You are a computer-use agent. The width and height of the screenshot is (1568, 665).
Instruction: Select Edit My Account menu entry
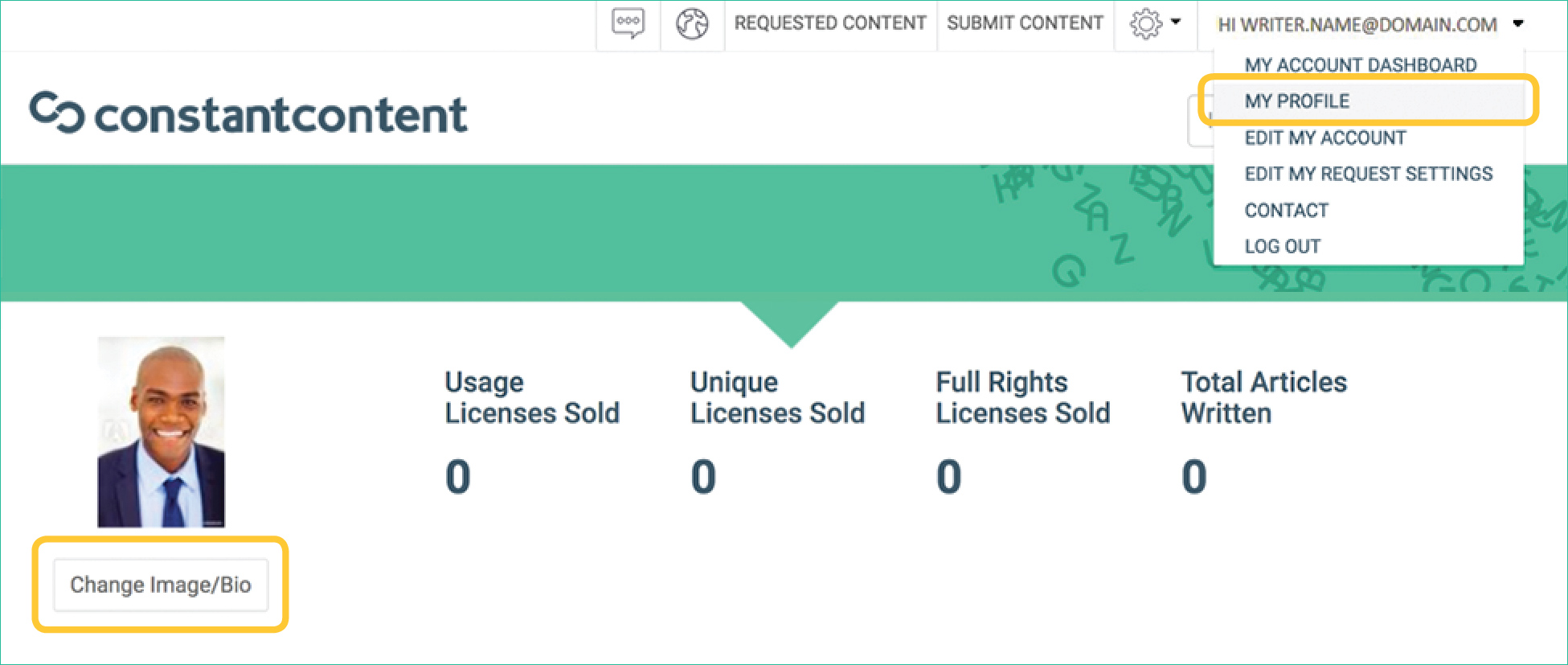(x=1325, y=138)
